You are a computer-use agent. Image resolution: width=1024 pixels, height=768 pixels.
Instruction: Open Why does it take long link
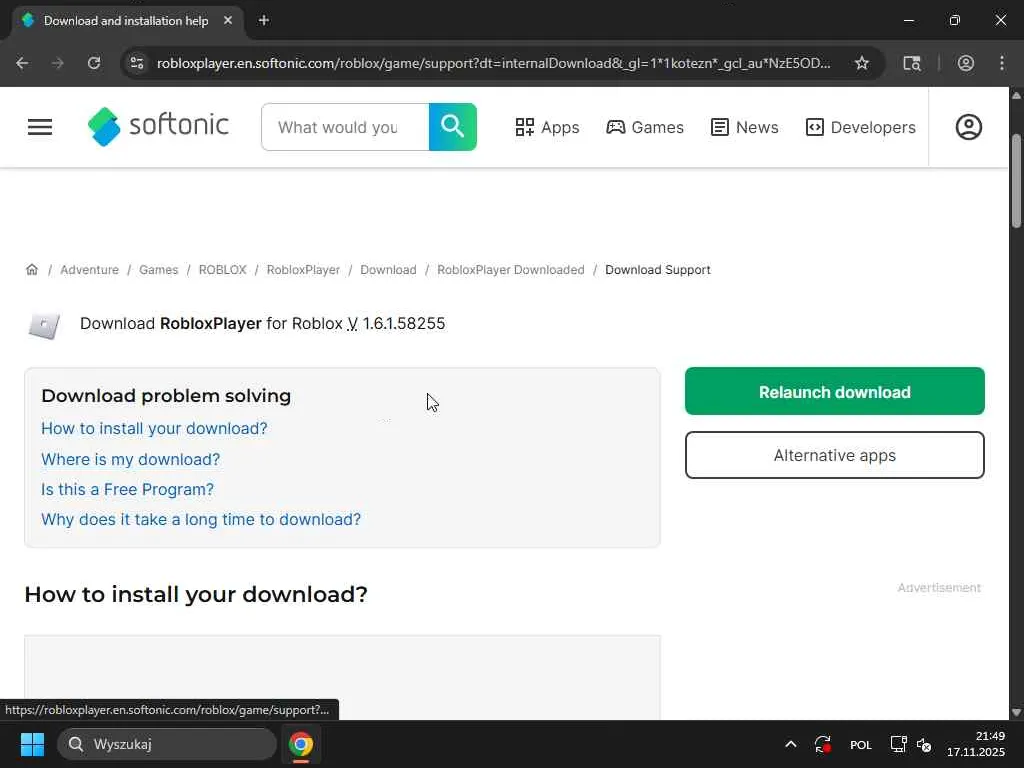tap(201, 519)
